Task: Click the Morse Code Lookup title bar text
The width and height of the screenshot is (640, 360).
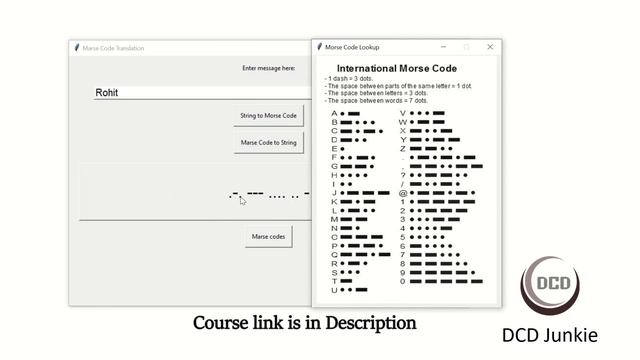Action: point(352,47)
